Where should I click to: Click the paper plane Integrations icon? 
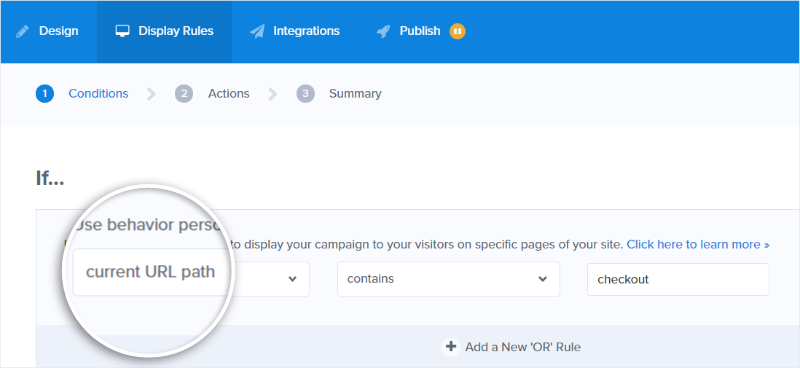(257, 32)
